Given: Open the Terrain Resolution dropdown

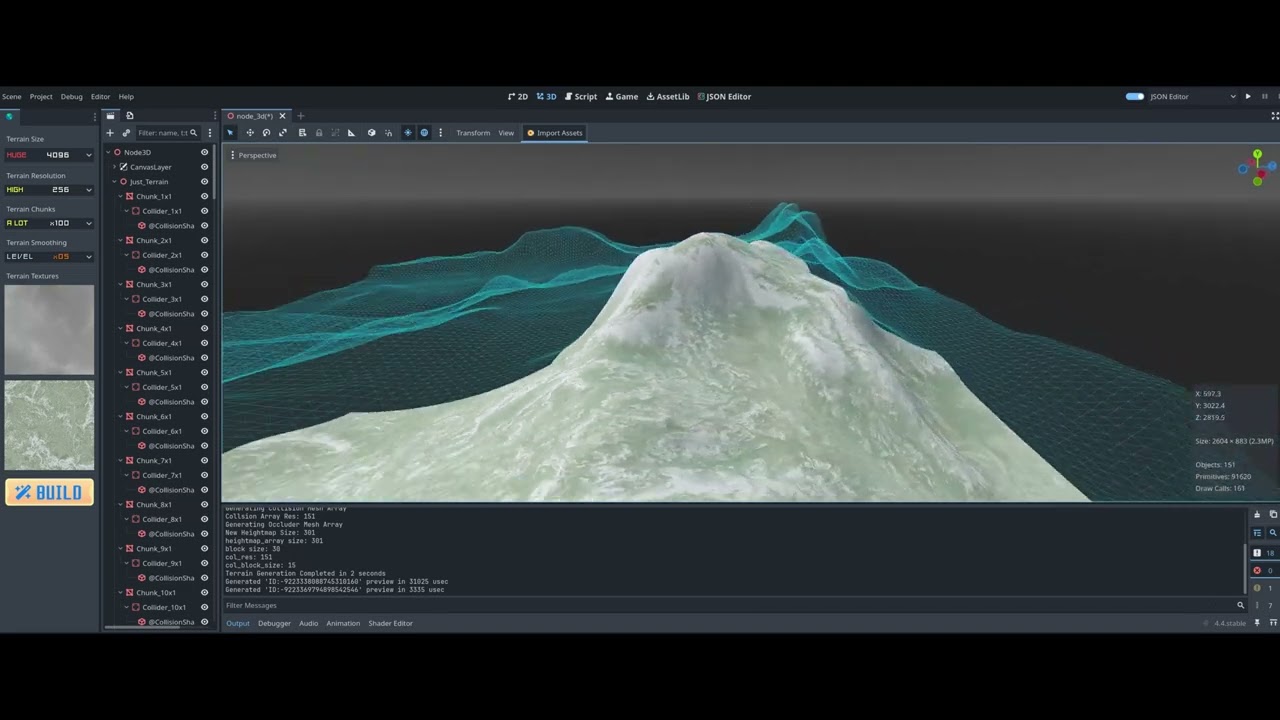Looking at the screenshot, I should (49, 190).
